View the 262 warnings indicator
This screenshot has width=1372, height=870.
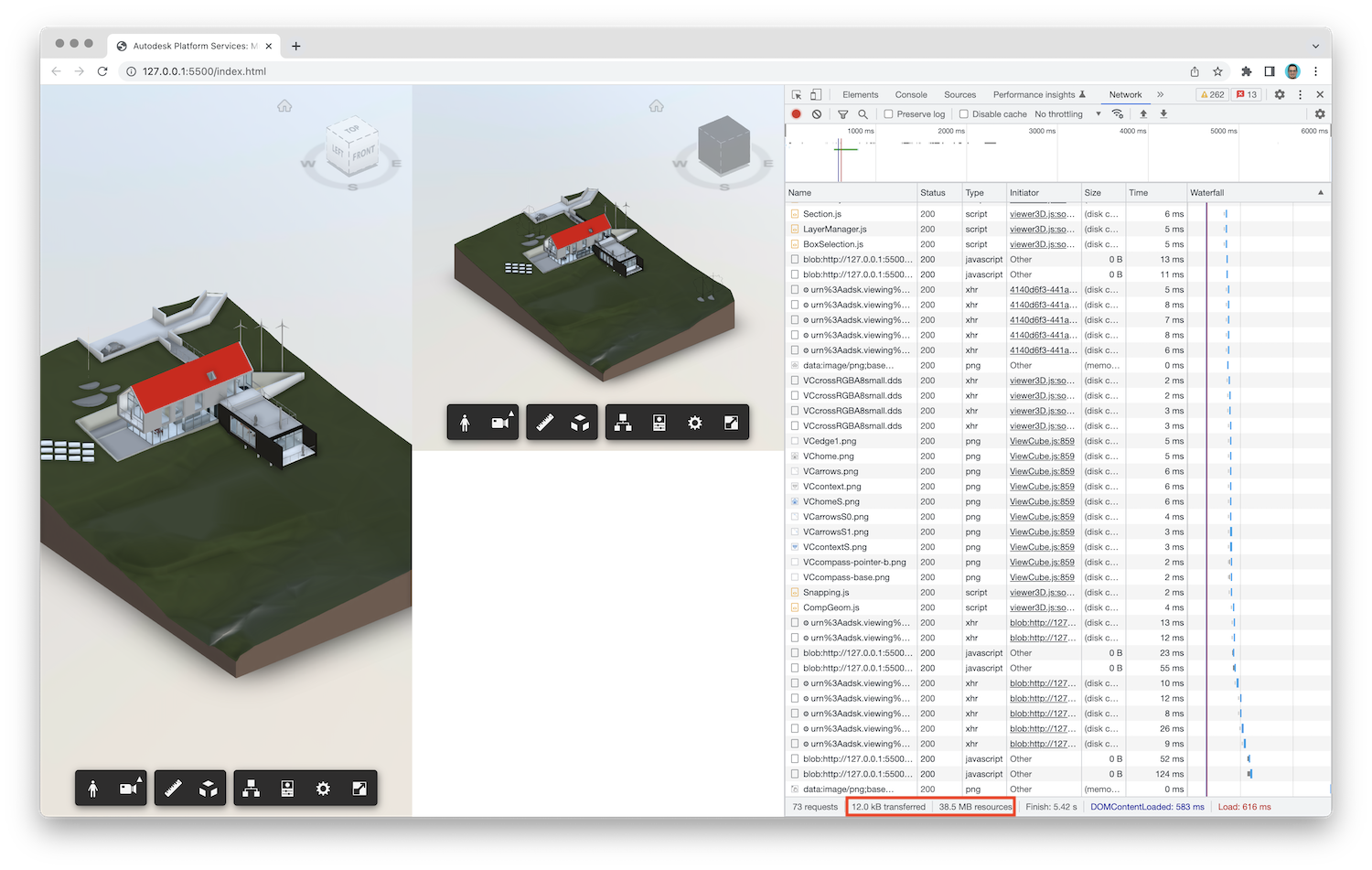1211,94
